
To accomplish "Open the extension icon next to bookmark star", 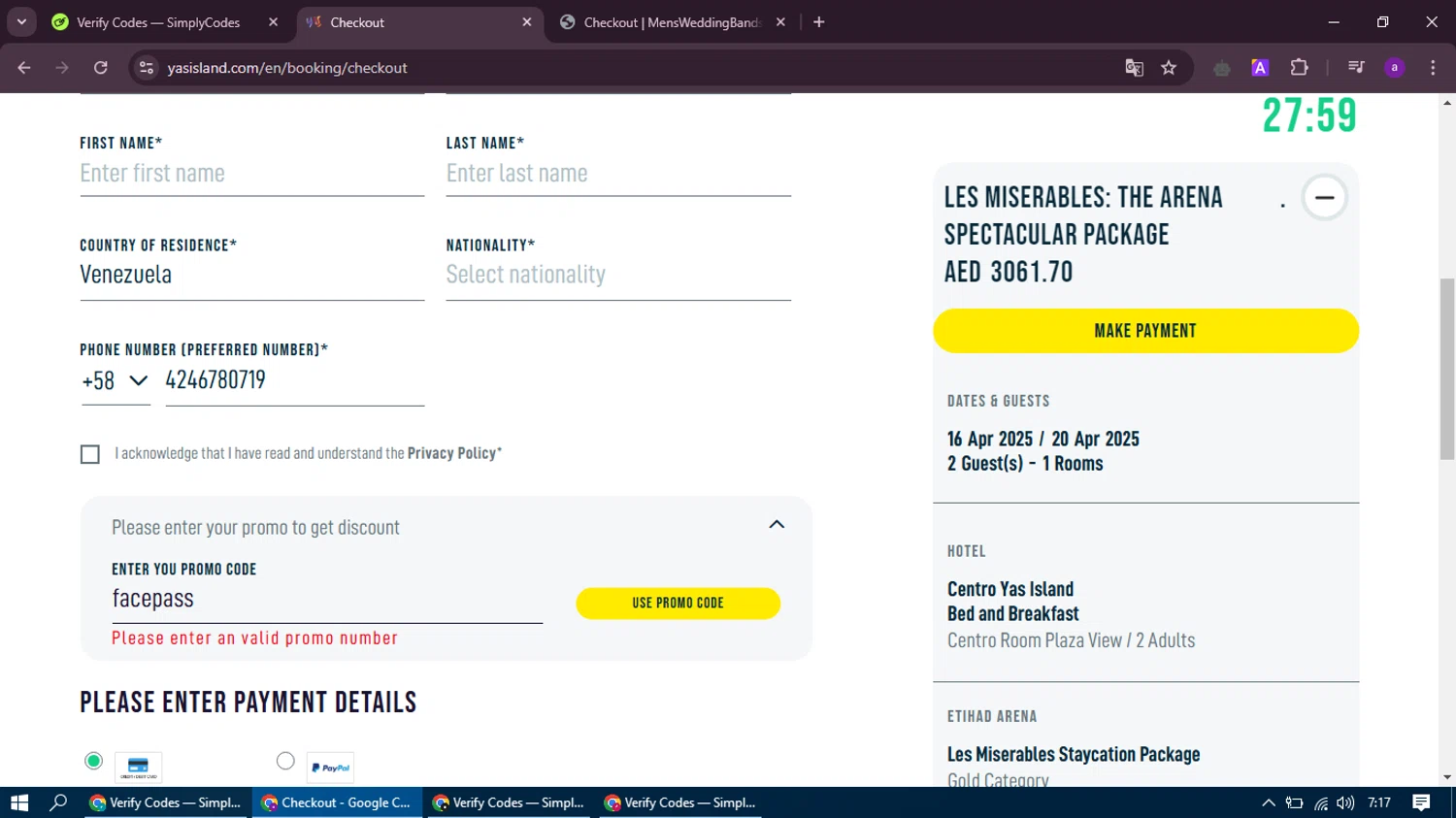I will (x=1222, y=68).
